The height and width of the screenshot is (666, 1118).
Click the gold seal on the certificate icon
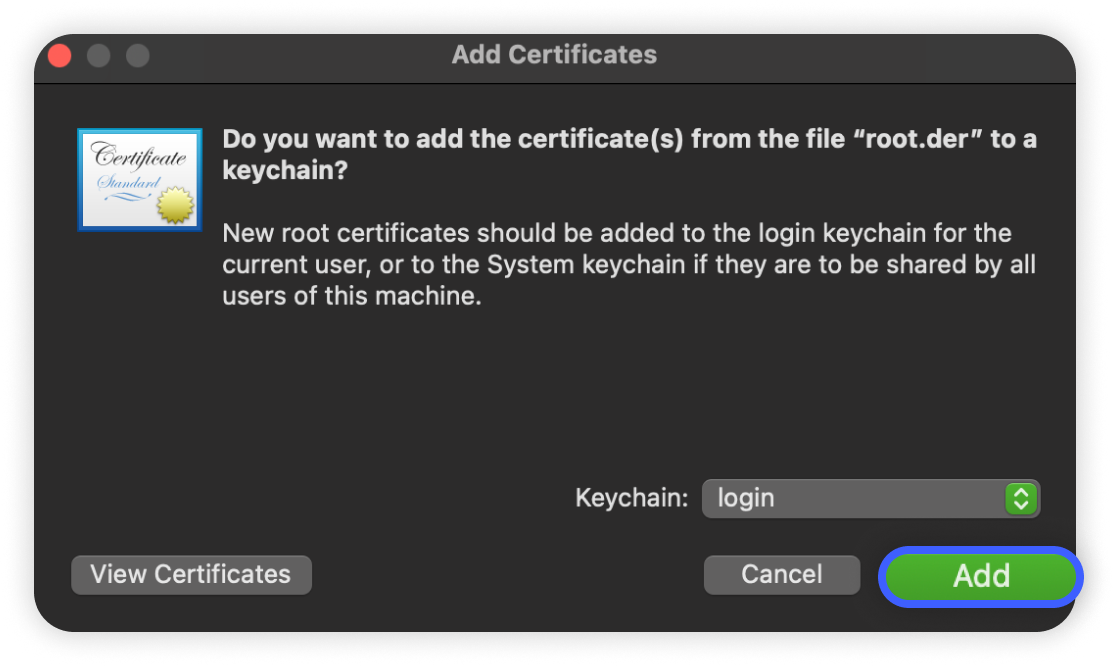174,206
